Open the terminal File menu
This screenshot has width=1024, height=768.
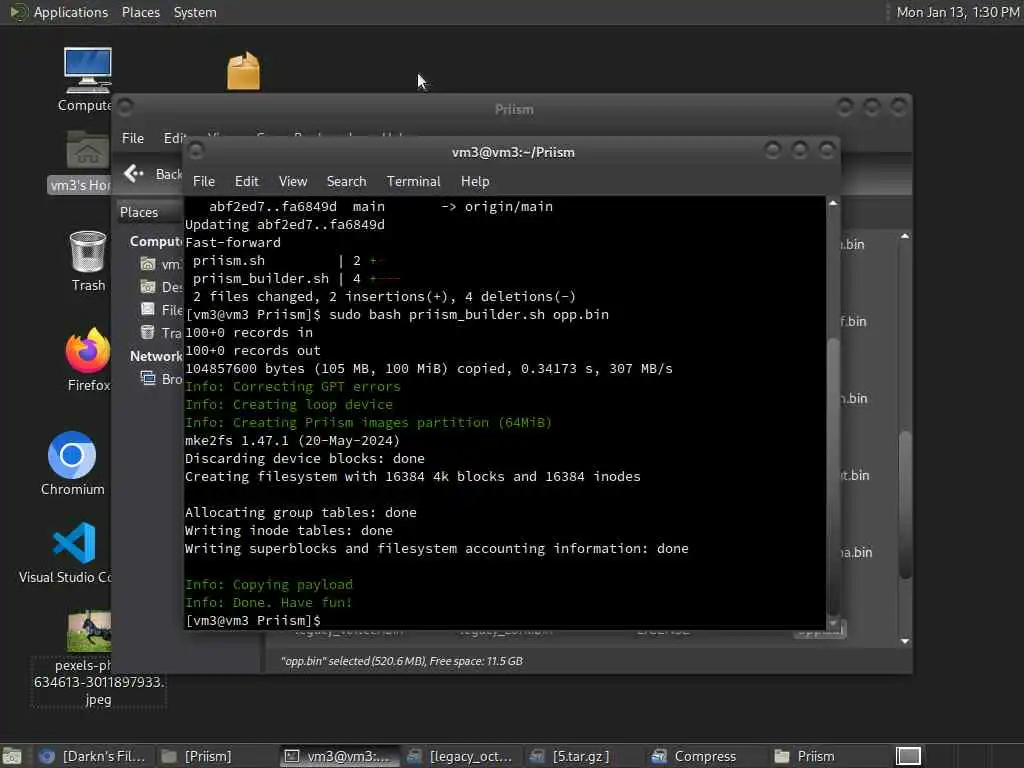204,181
